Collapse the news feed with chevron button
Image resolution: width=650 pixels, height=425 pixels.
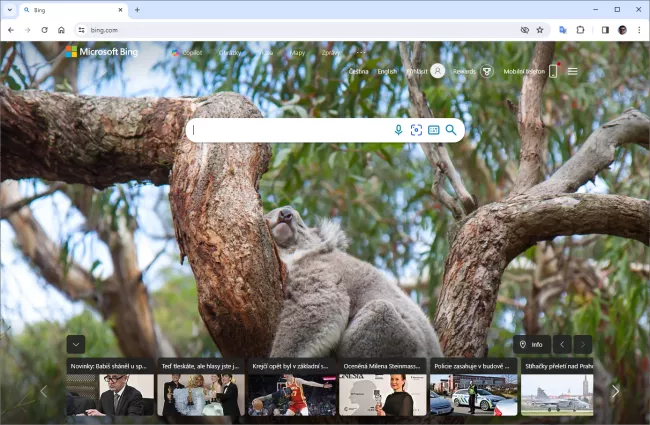(76, 344)
